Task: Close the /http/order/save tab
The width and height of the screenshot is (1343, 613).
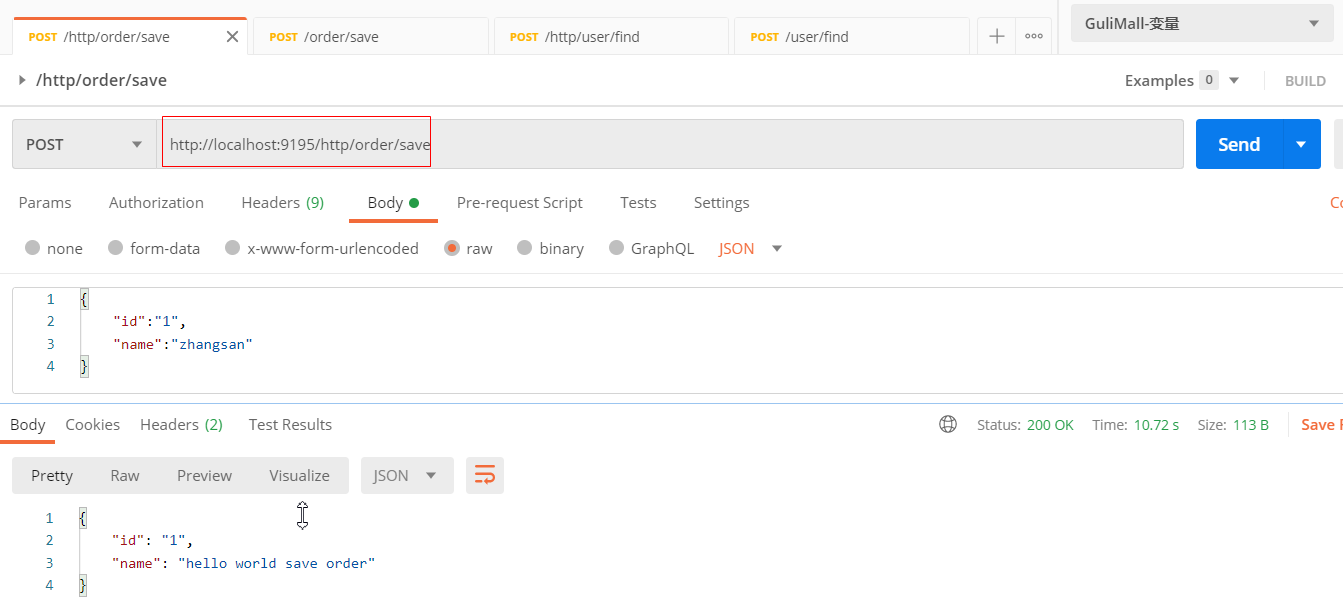Action: click(x=232, y=37)
